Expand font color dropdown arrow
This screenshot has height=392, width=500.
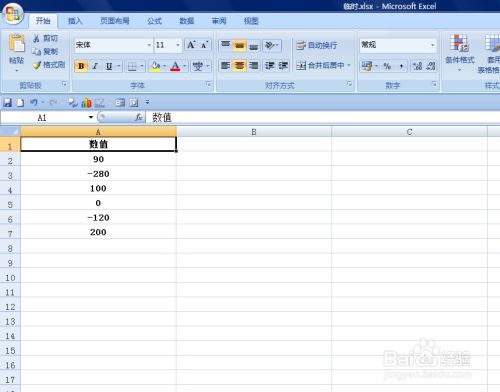pyautogui.click(x=185, y=66)
